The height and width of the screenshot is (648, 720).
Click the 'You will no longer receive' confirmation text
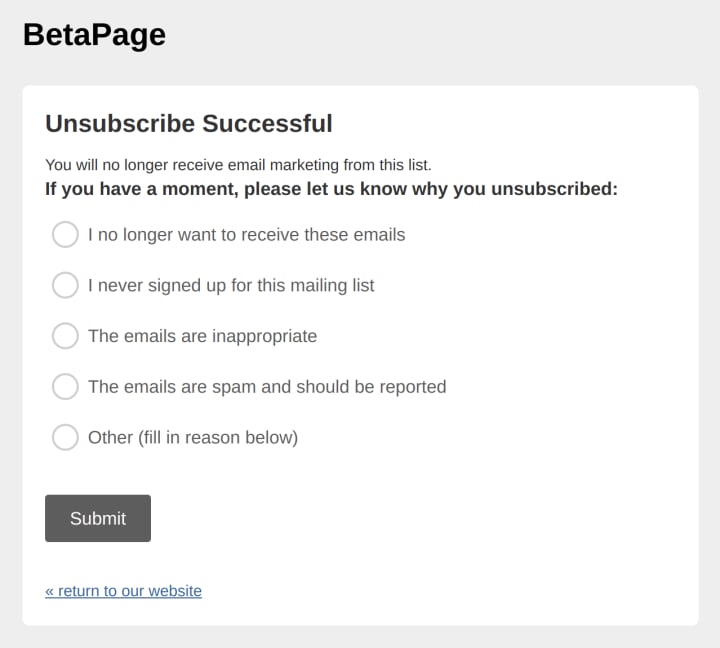pyautogui.click(x=238, y=165)
